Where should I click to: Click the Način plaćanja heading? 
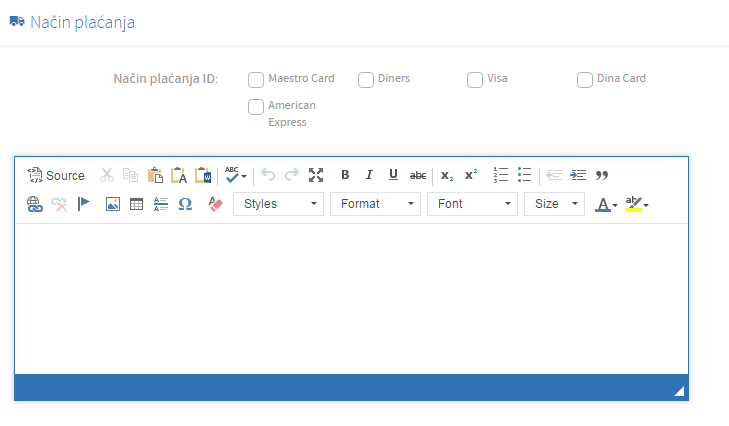click(82, 22)
